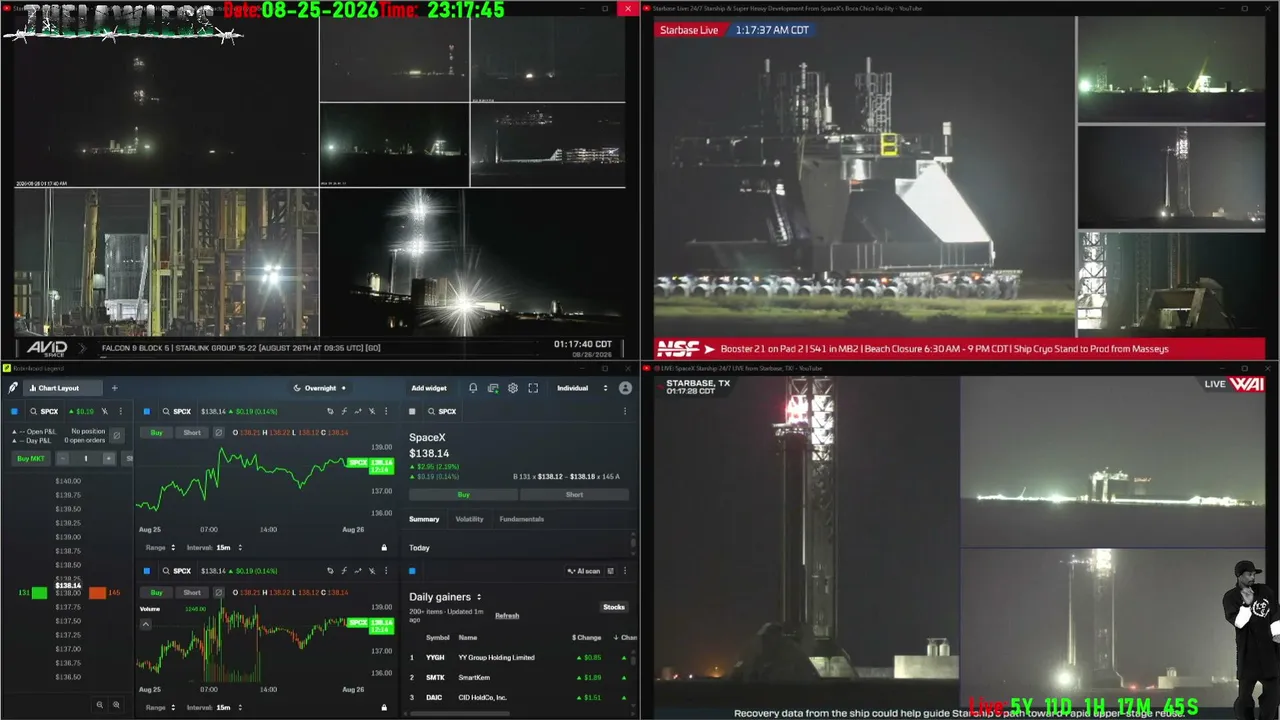The width and height of the screenshot is (1280, 720).
Task: Open the notifications bell
Action: (473, 388)
